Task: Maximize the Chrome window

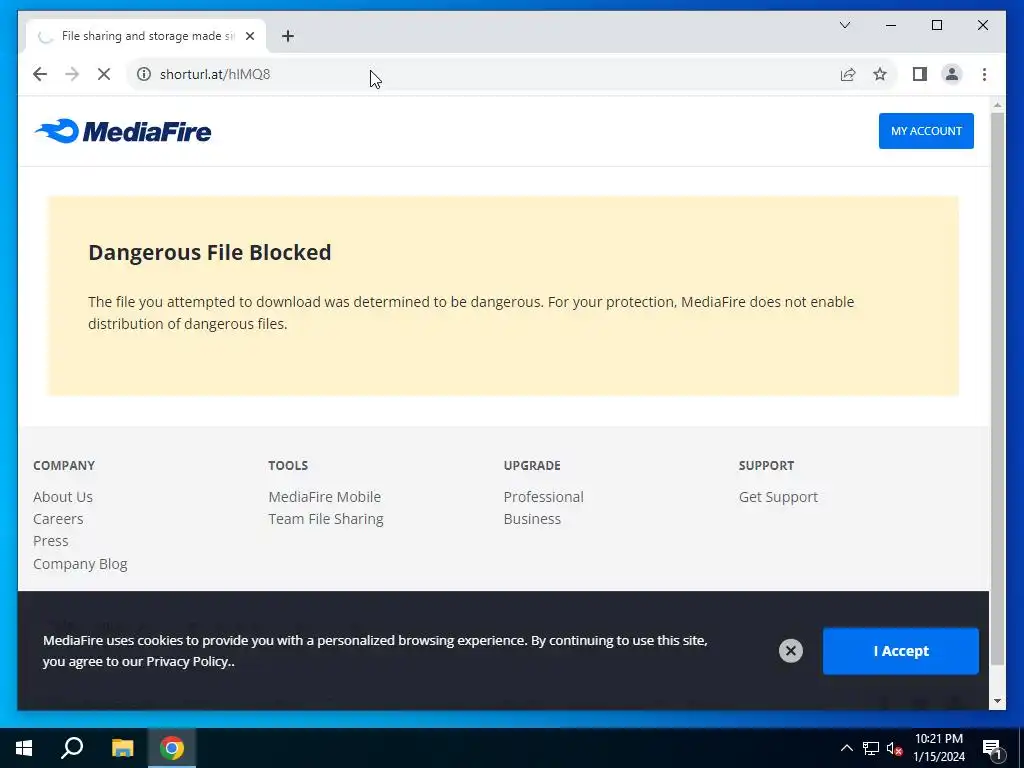Action: pyautogui.click(x=936, y=25)
